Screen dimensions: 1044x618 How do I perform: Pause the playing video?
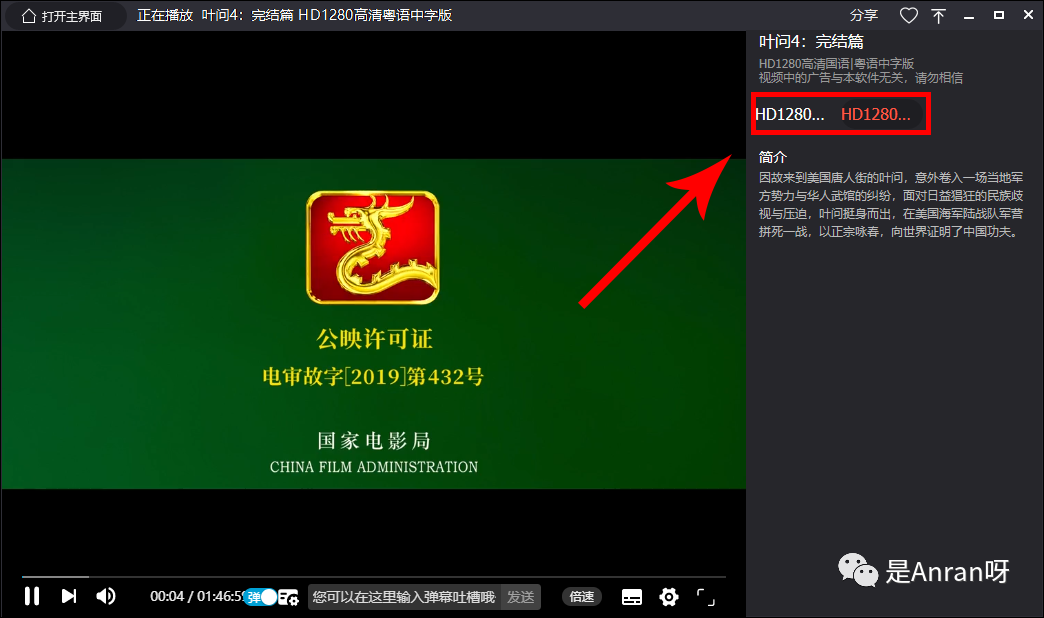tap(32, 596)
